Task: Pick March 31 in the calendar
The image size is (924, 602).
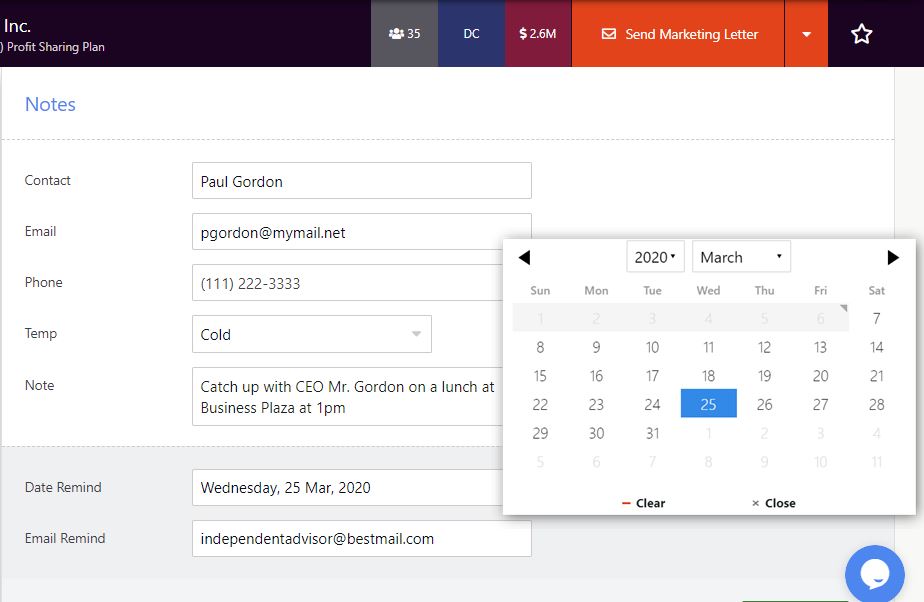Action: click(652, 433)
